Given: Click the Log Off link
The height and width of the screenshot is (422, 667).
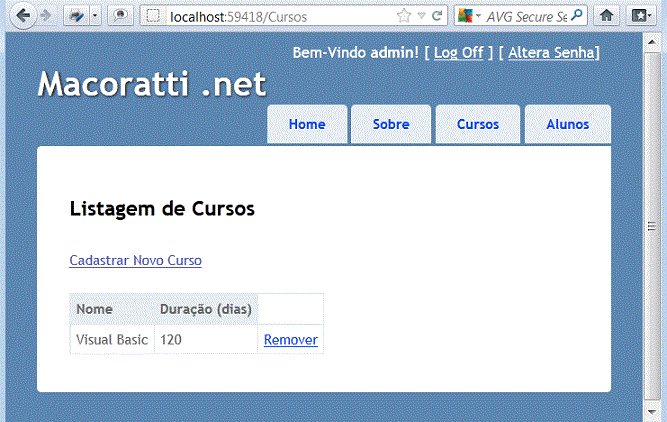Looking at the screenshot, I should coord(458,53).
